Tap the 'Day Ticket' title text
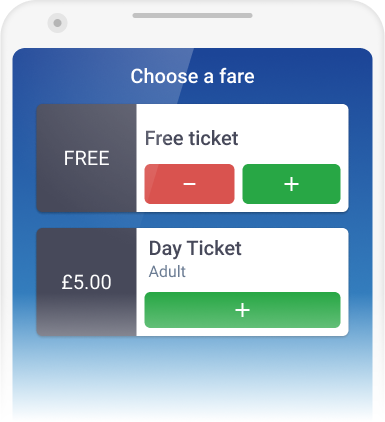The width and height of the screenshot is (385, 422). (x=195, y=248)
